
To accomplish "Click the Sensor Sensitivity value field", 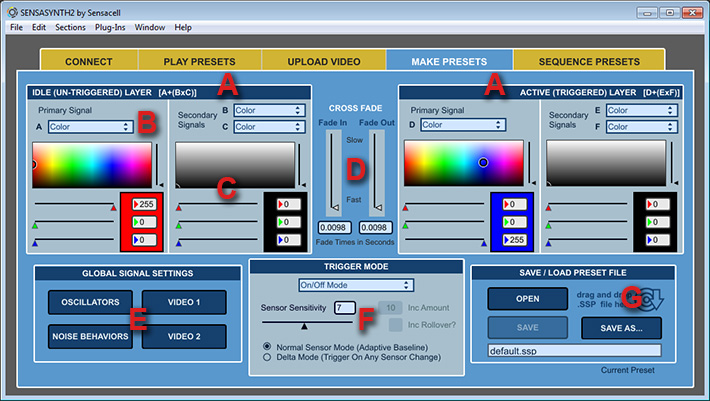I will click(x=345, y=308).
